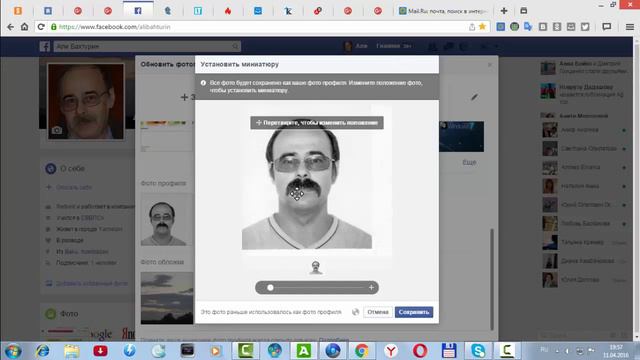Click the bookmark star in address bar
The image size is (640, 360).
click(x=482, y=27)
